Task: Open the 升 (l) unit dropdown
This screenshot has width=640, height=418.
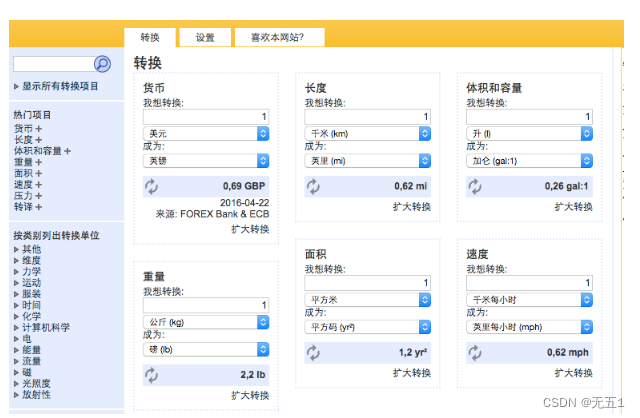Action: point(529,133)
